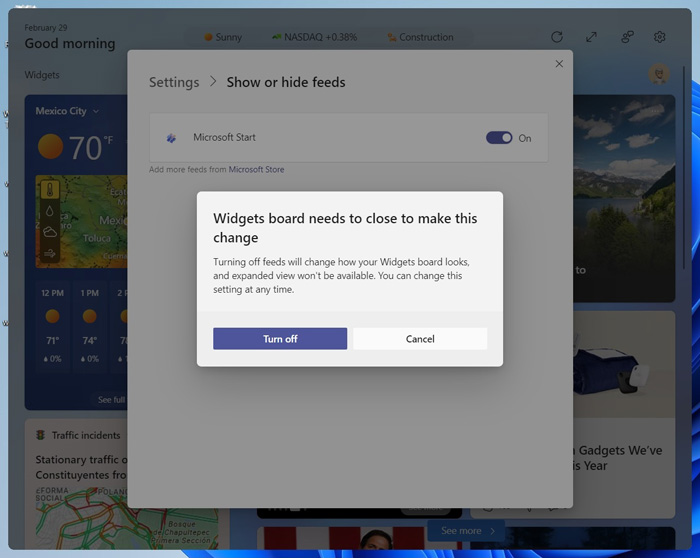The image size is (700, 558).
Task: Click the Good morning greeting
Action: pyautogui.click(x=70, y=44)
